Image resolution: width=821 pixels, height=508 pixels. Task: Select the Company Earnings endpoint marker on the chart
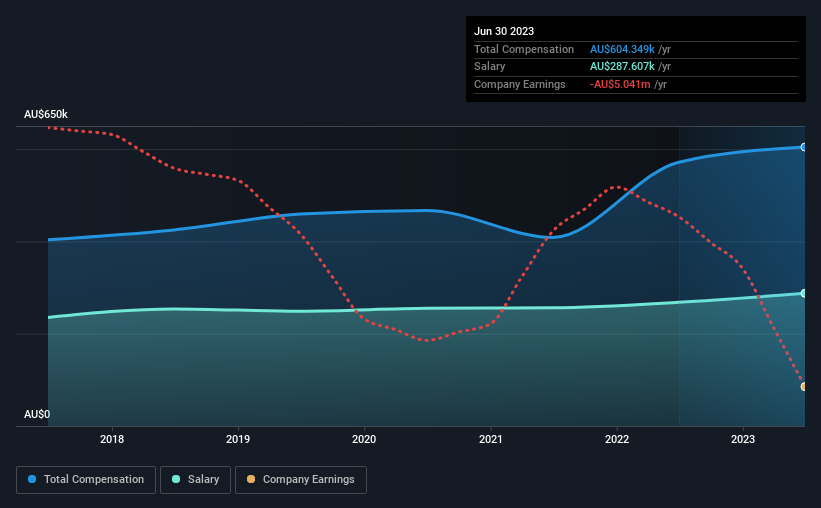(x=803, y=386)
